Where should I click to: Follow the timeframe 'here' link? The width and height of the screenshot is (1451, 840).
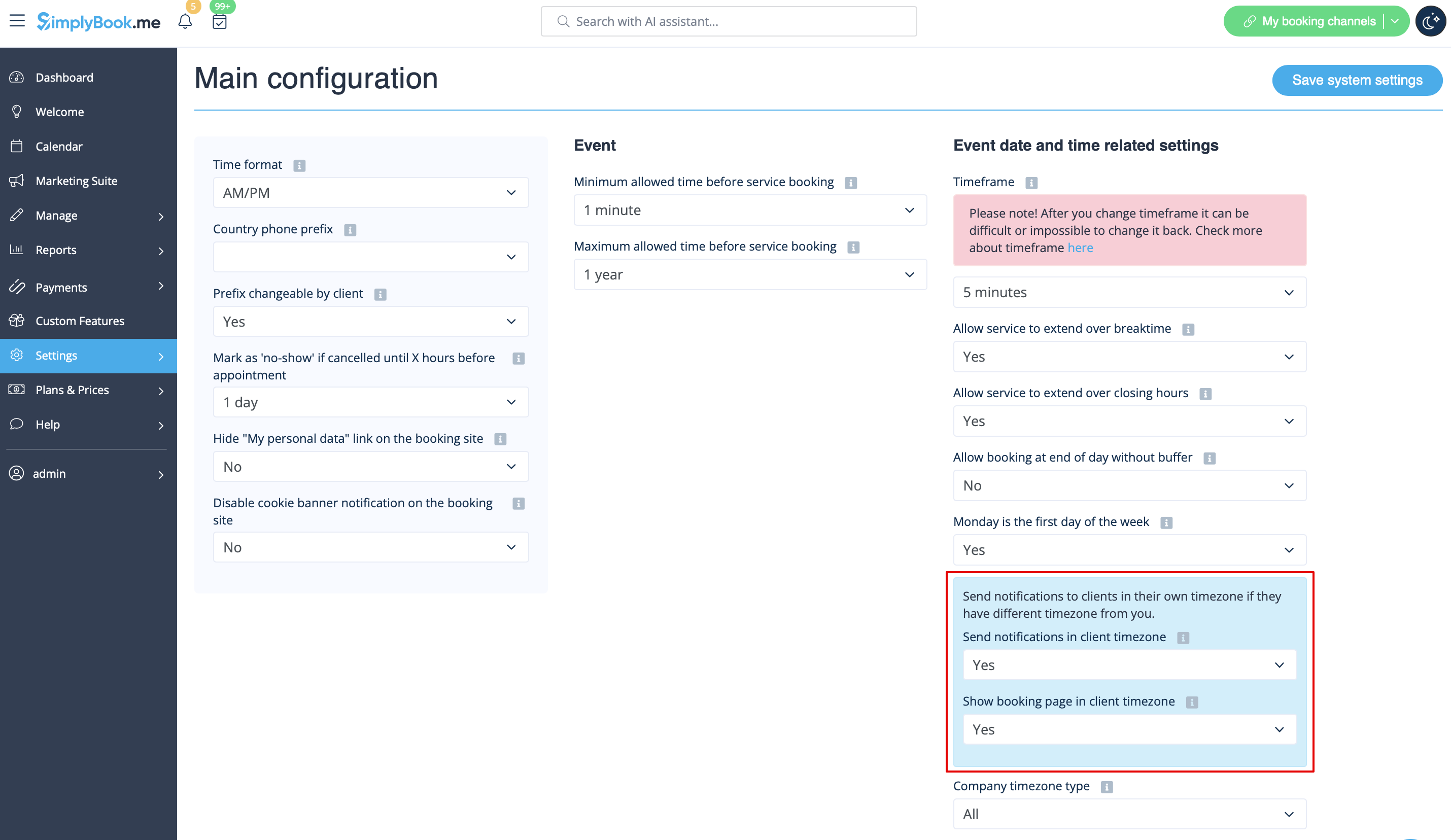tap(1080, 248)
